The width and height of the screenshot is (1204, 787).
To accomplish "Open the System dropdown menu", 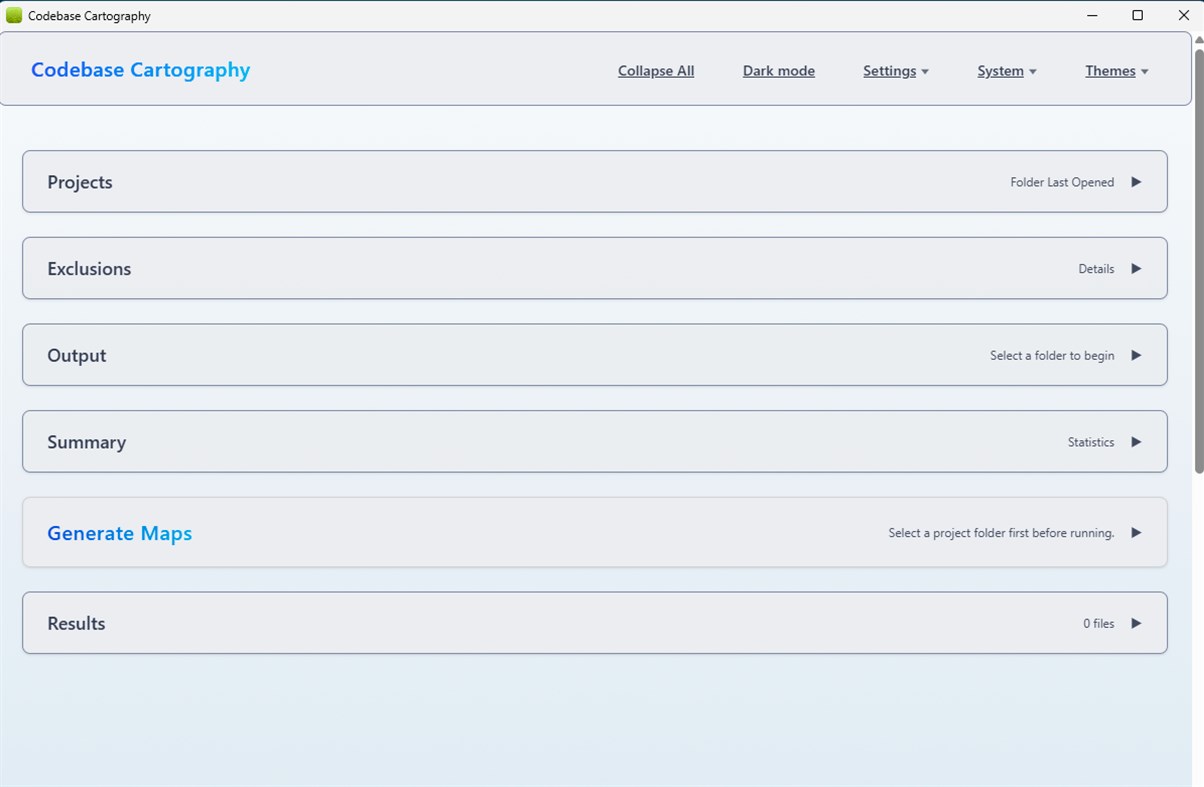I will coord(1007,71).
